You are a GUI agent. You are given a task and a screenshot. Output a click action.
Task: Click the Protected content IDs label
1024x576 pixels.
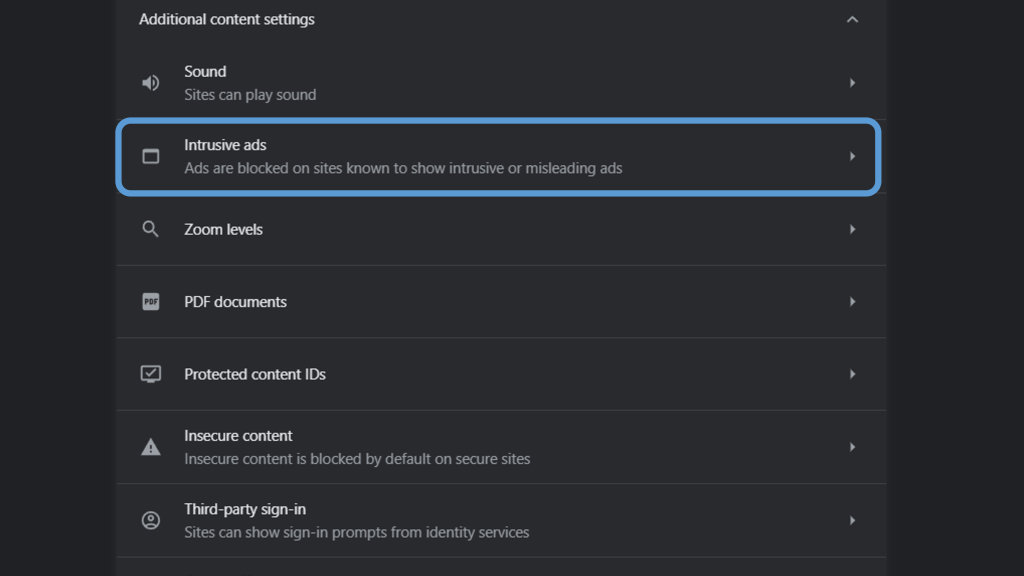pos(255,374)
